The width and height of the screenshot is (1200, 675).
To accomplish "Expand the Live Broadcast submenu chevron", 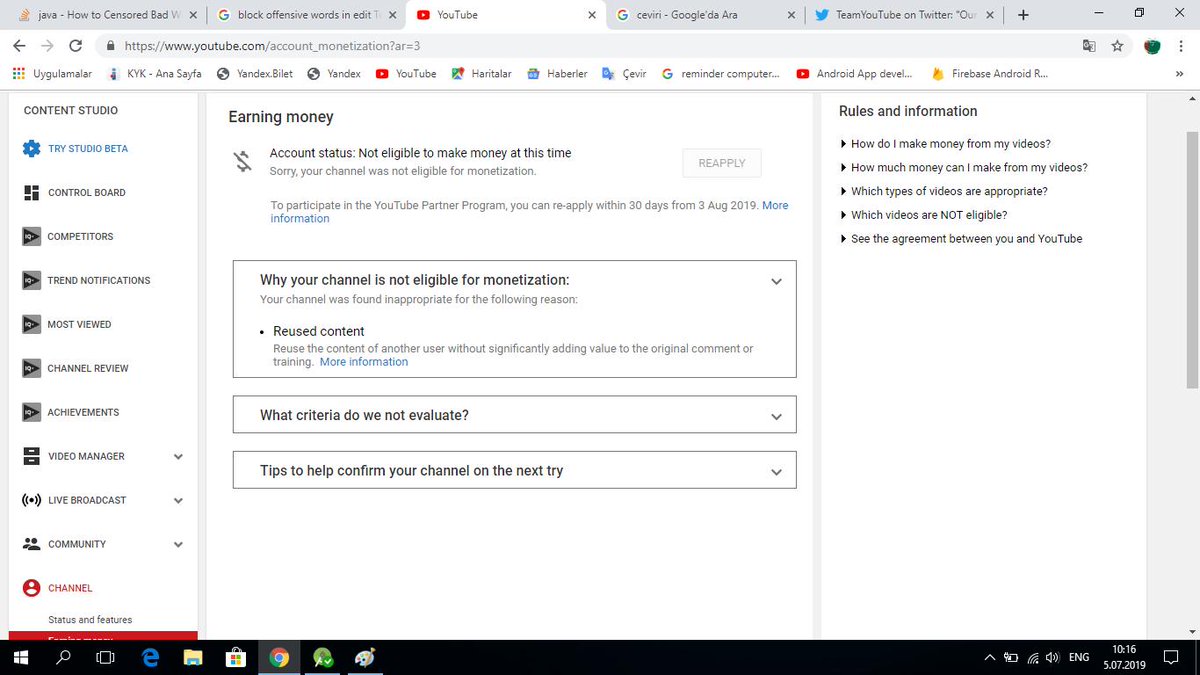I will 179,501.
